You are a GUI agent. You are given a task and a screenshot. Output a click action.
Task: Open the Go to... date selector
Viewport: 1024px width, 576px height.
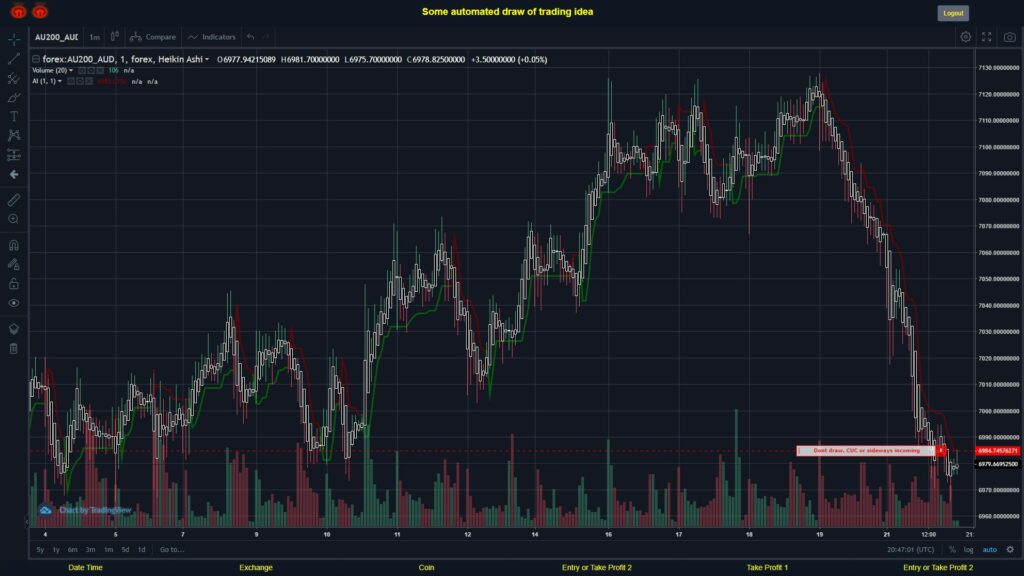[x=172, y=549]
